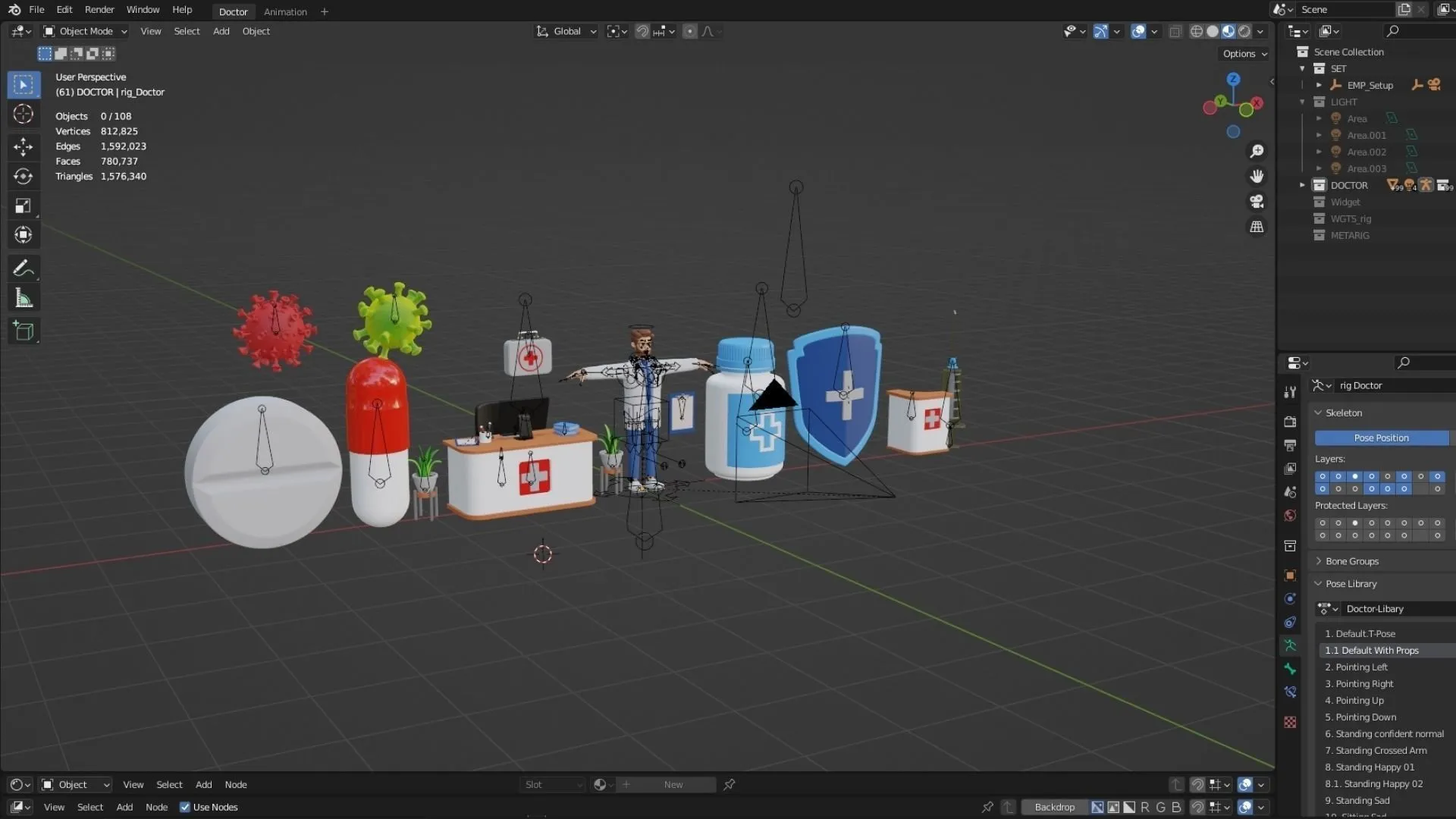
Task: Click the Z axis on navigation gizmo
Action: pos(1233,79)
